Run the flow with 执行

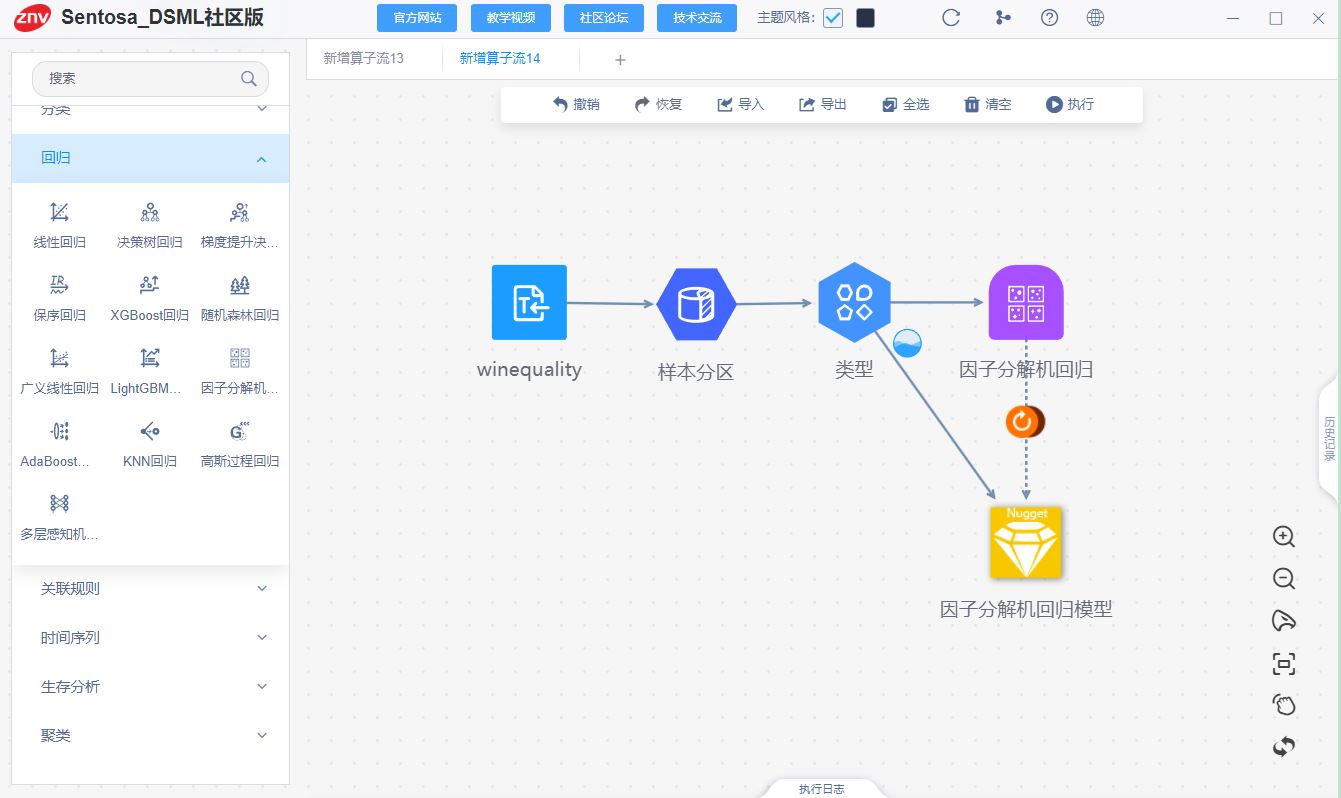click(x=1070, y=104)
